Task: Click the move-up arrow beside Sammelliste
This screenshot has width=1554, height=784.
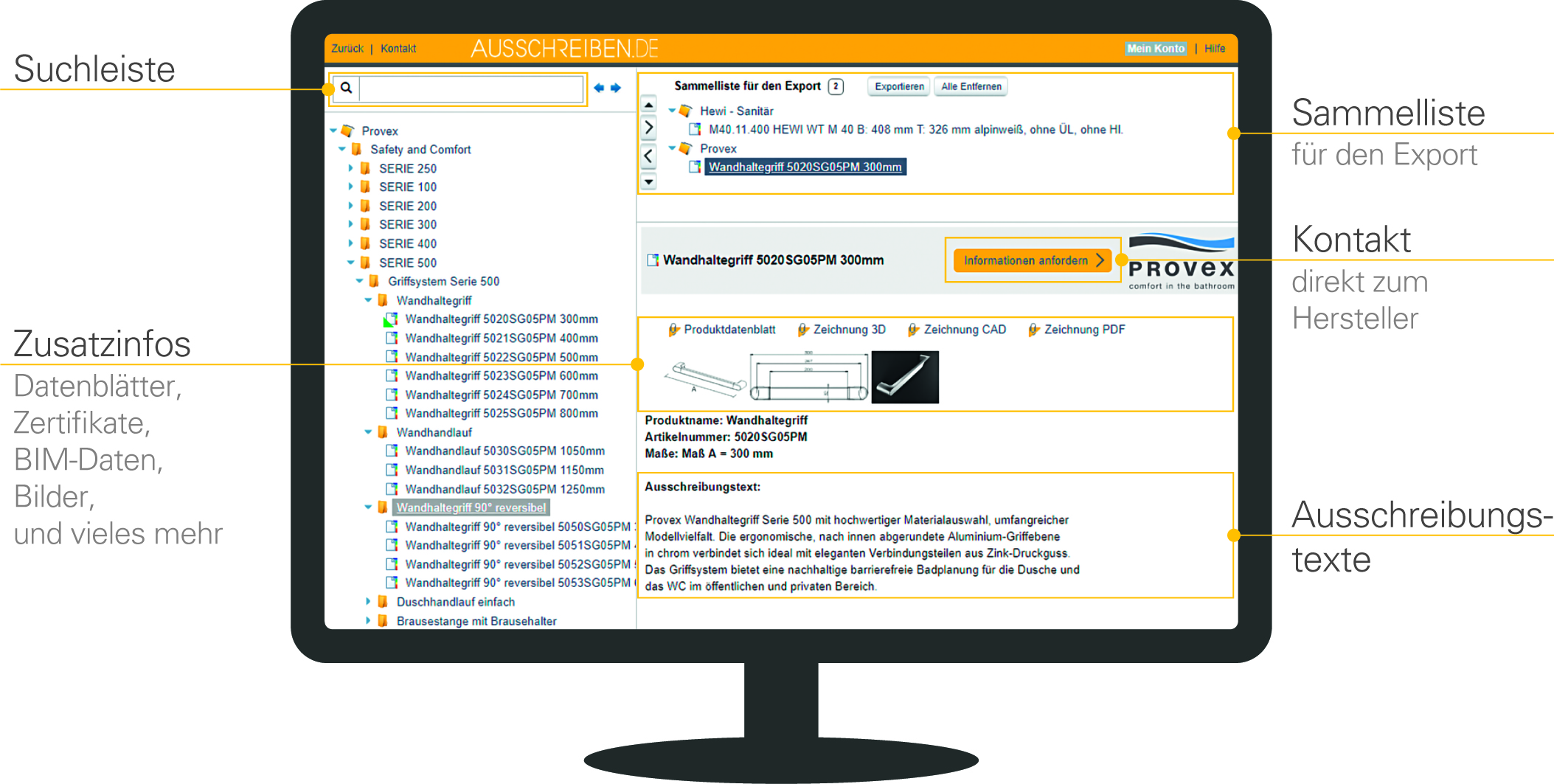Action: tap(648, 105)
